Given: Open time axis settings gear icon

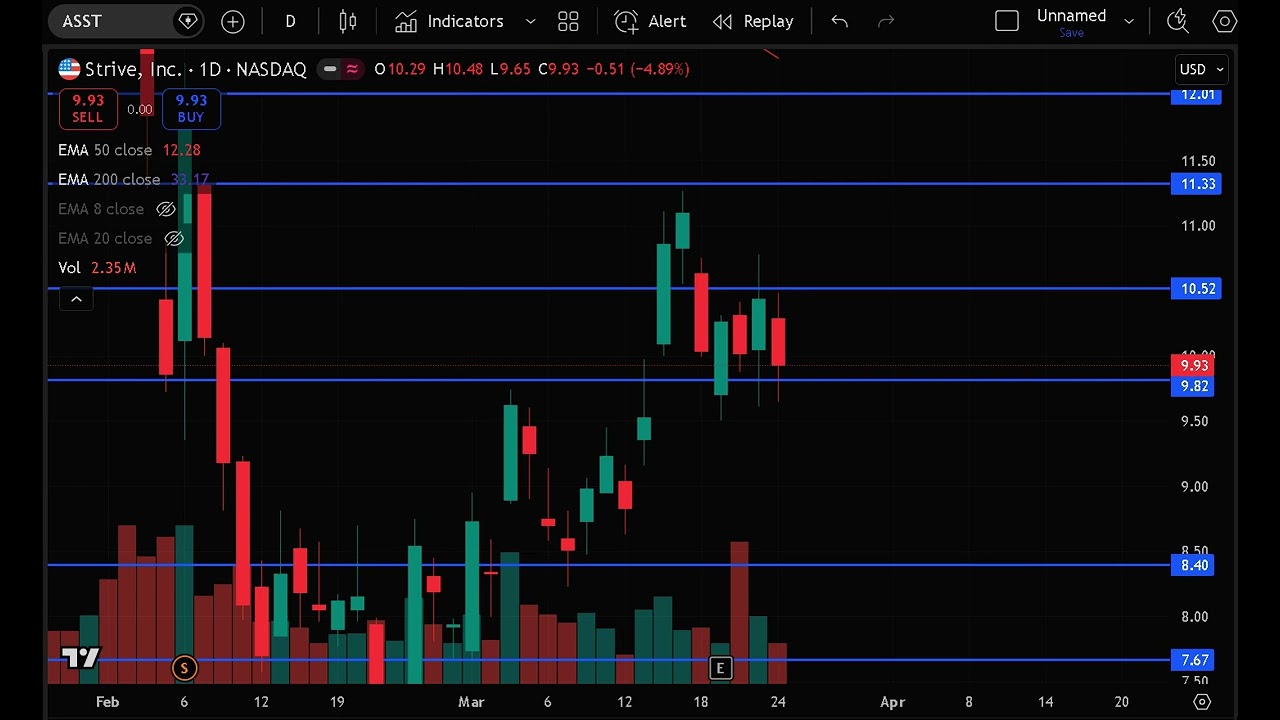Looking at the screenshot, I should coord(1202,702).
